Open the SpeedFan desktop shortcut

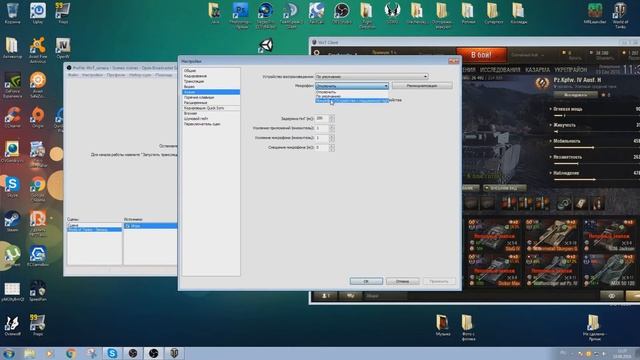38,291
